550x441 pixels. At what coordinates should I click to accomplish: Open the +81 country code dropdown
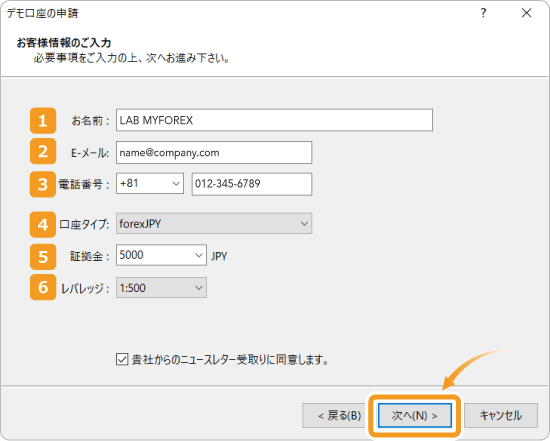click(x=150, y=183)
